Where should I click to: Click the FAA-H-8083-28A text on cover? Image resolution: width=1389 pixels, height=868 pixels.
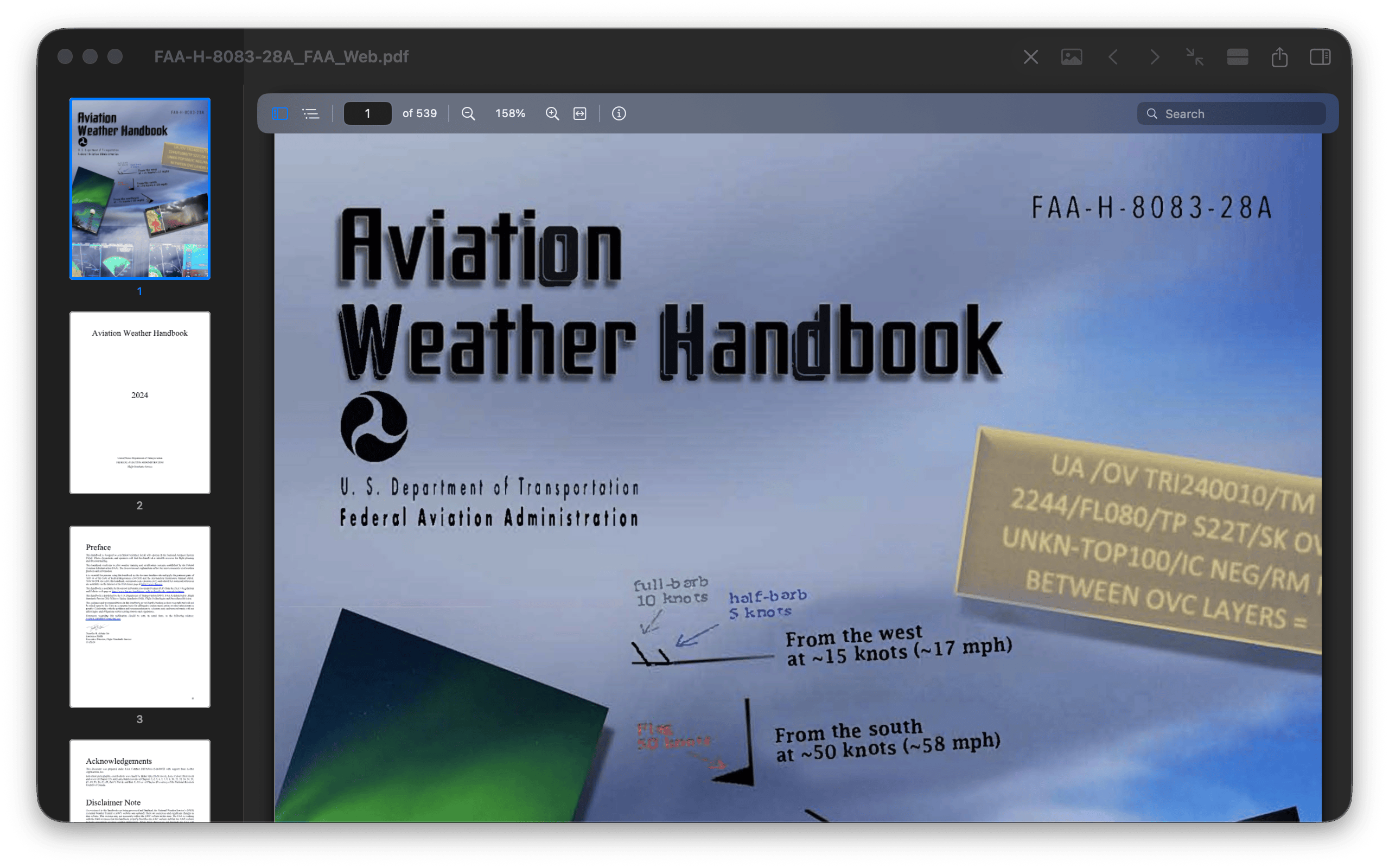1152,208
